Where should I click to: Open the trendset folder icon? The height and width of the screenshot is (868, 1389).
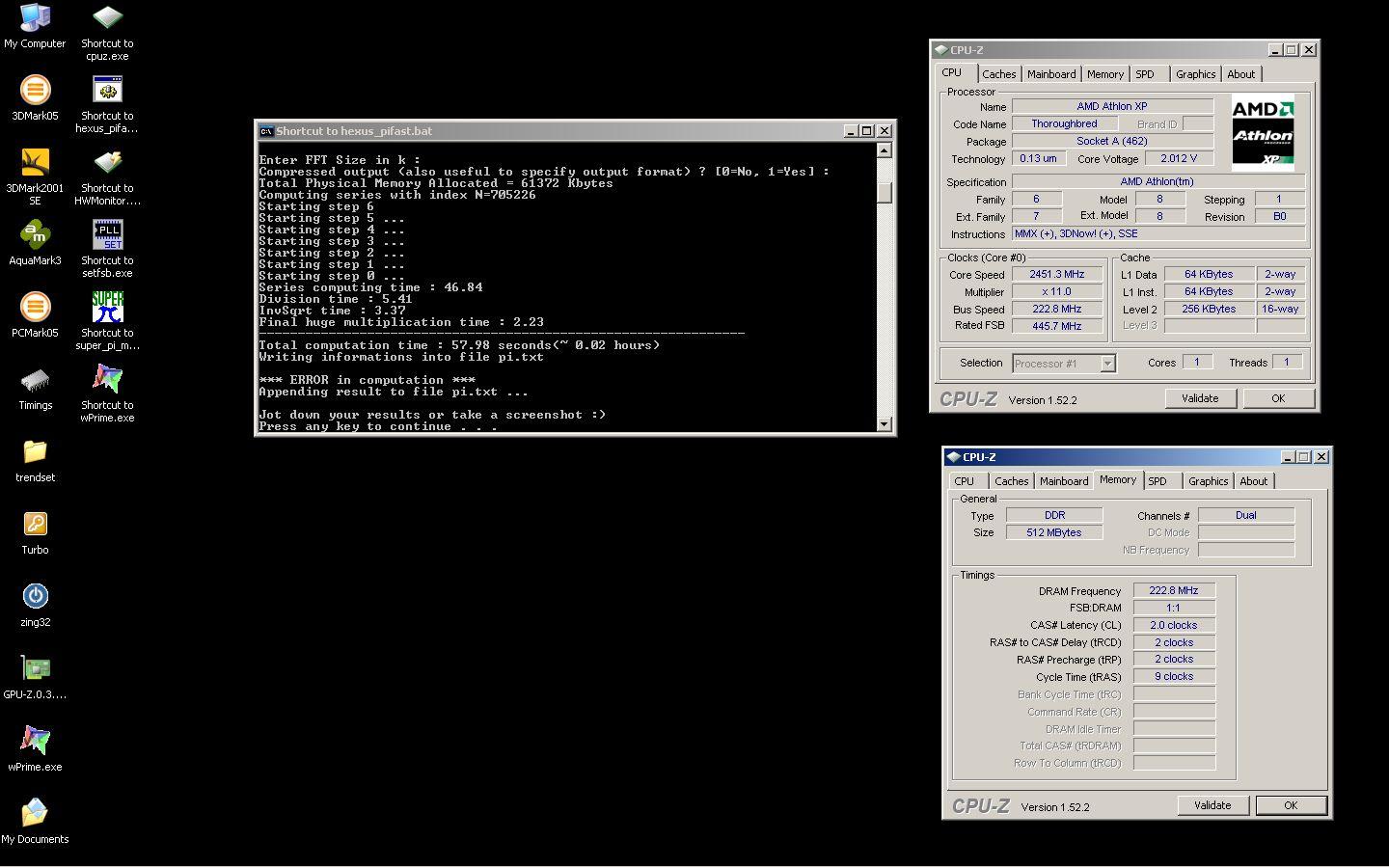click(x=35, y=452)
